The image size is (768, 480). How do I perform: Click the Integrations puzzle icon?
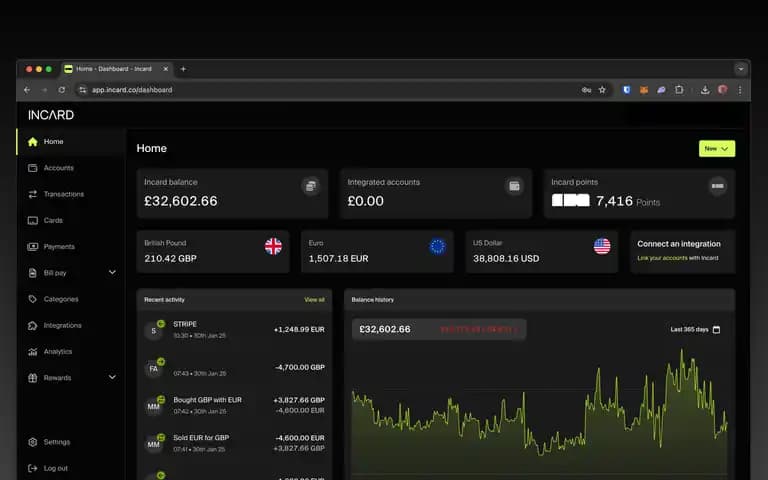pyautogui.click(x=33, y=325)
